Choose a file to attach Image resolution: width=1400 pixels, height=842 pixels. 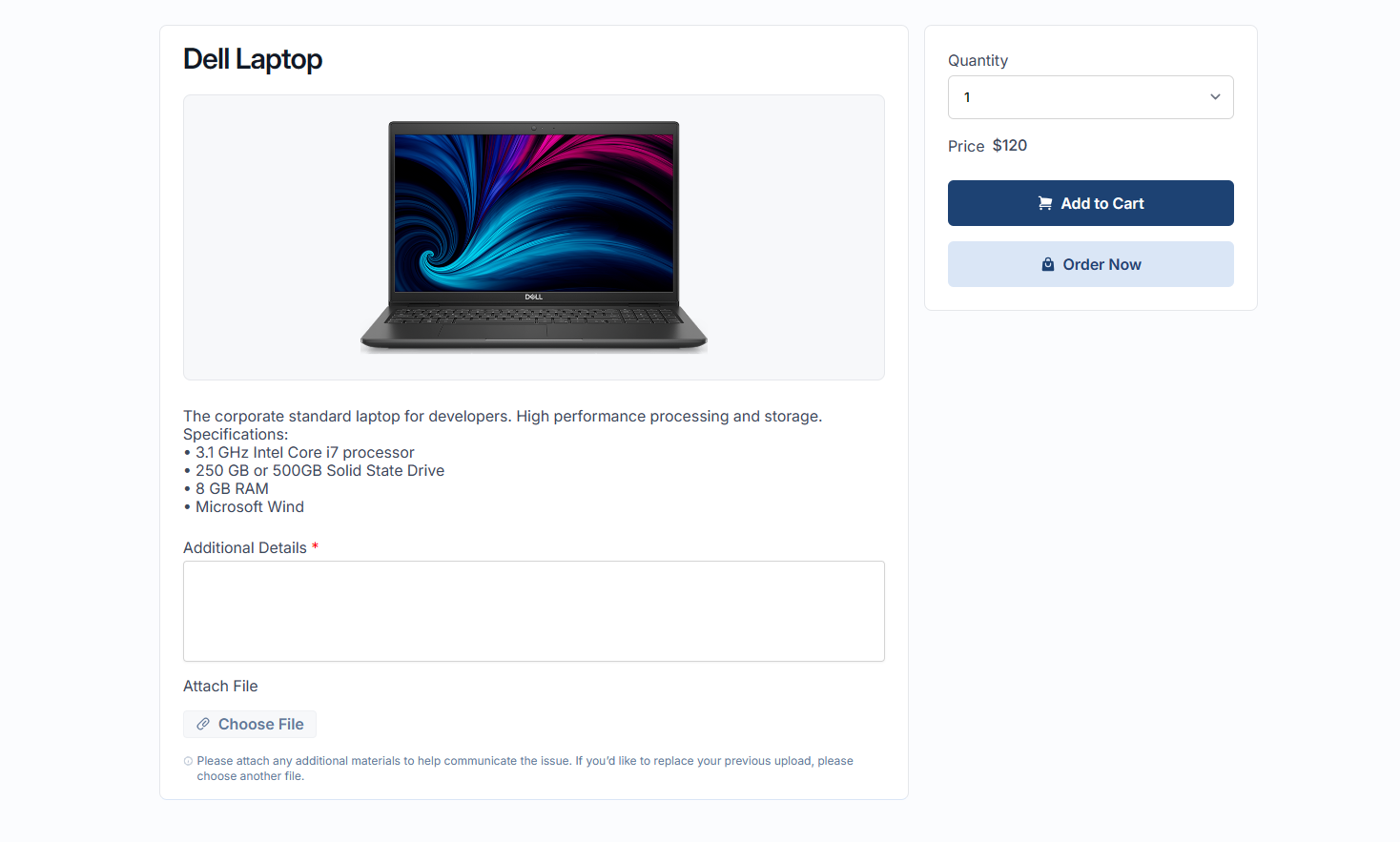(x=250, y=725)
